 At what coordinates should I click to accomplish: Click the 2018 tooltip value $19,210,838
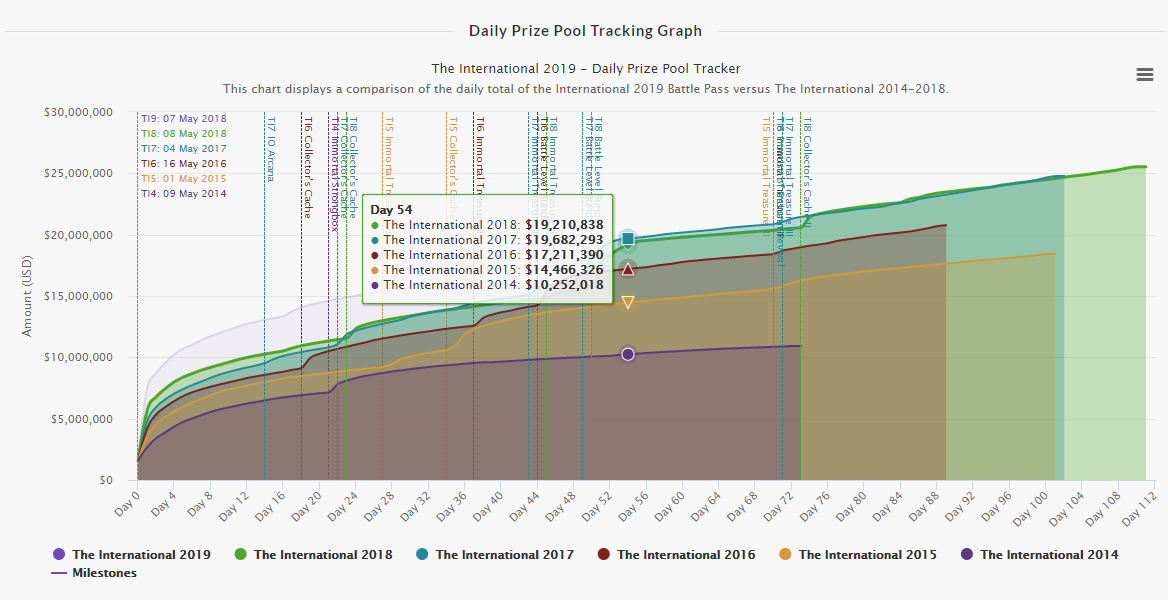tap(565, 224)
